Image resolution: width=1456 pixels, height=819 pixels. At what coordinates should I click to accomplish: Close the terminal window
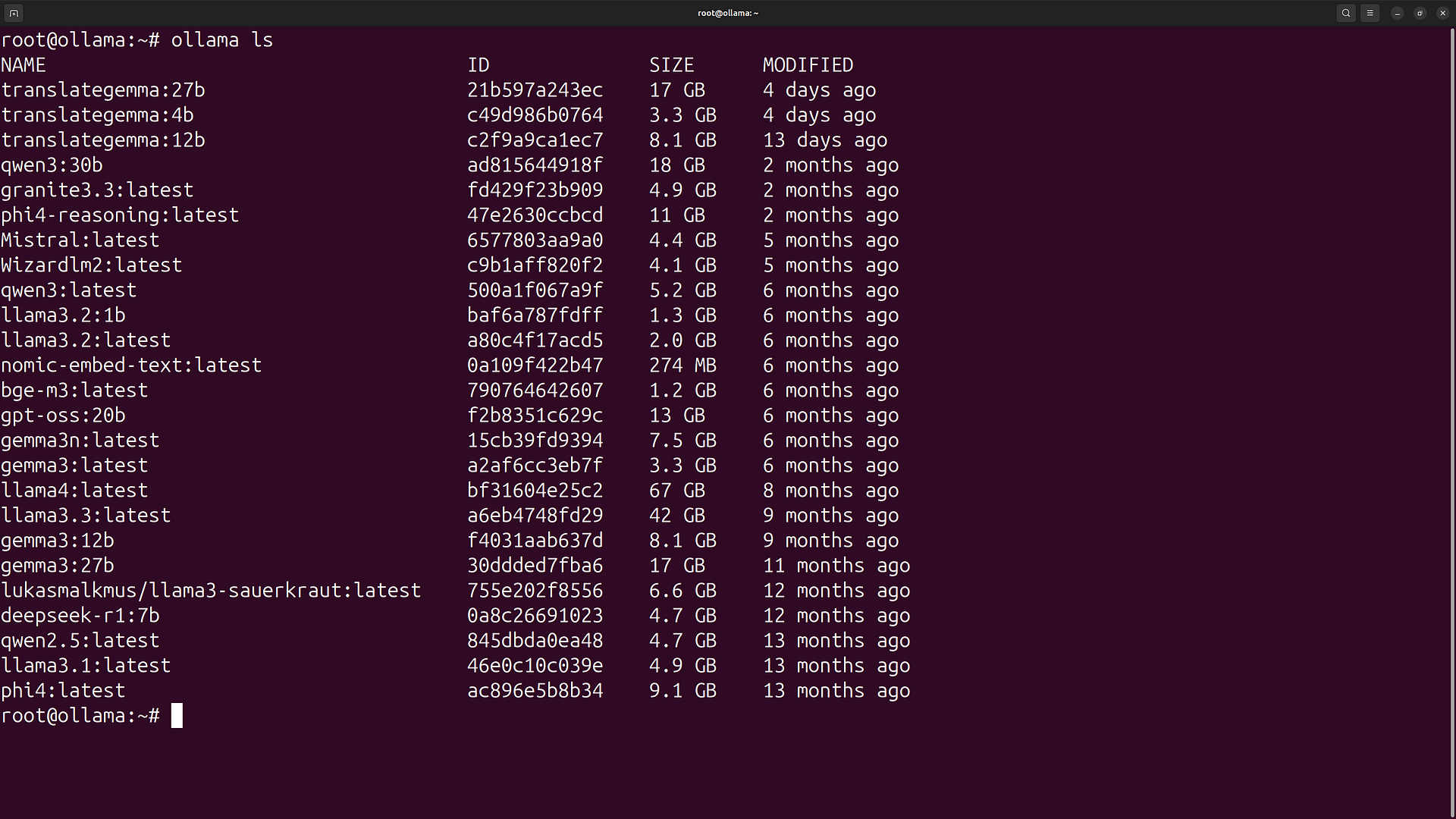(1442, 13)
